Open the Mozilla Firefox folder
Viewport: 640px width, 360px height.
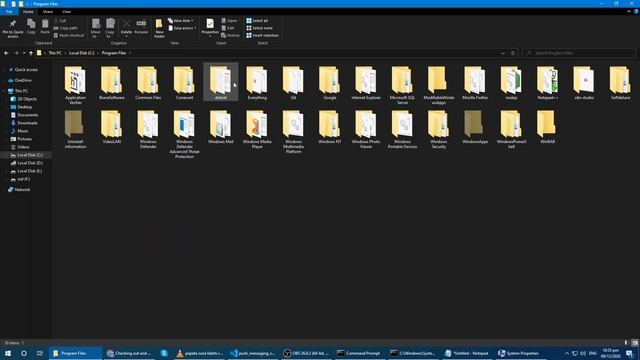tap(475, 83)
